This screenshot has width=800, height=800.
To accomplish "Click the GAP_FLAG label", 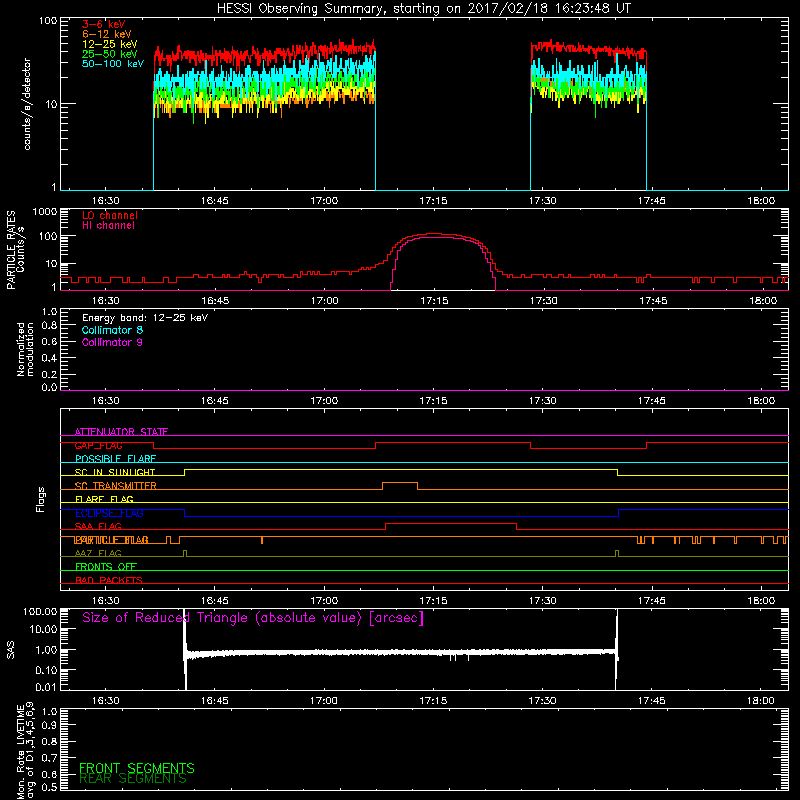I will 98,445.
